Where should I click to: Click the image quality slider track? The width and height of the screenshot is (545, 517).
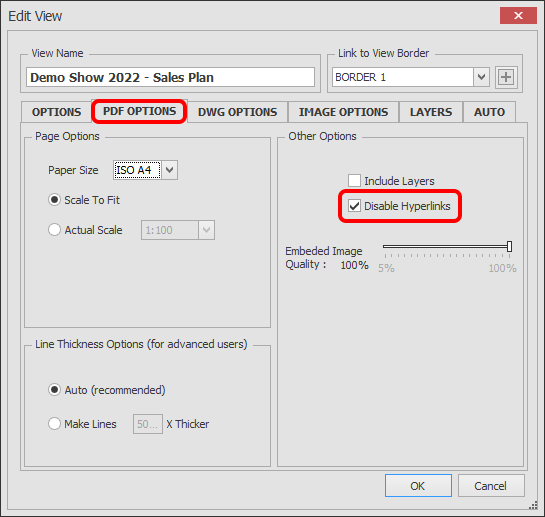click(445, 247)
